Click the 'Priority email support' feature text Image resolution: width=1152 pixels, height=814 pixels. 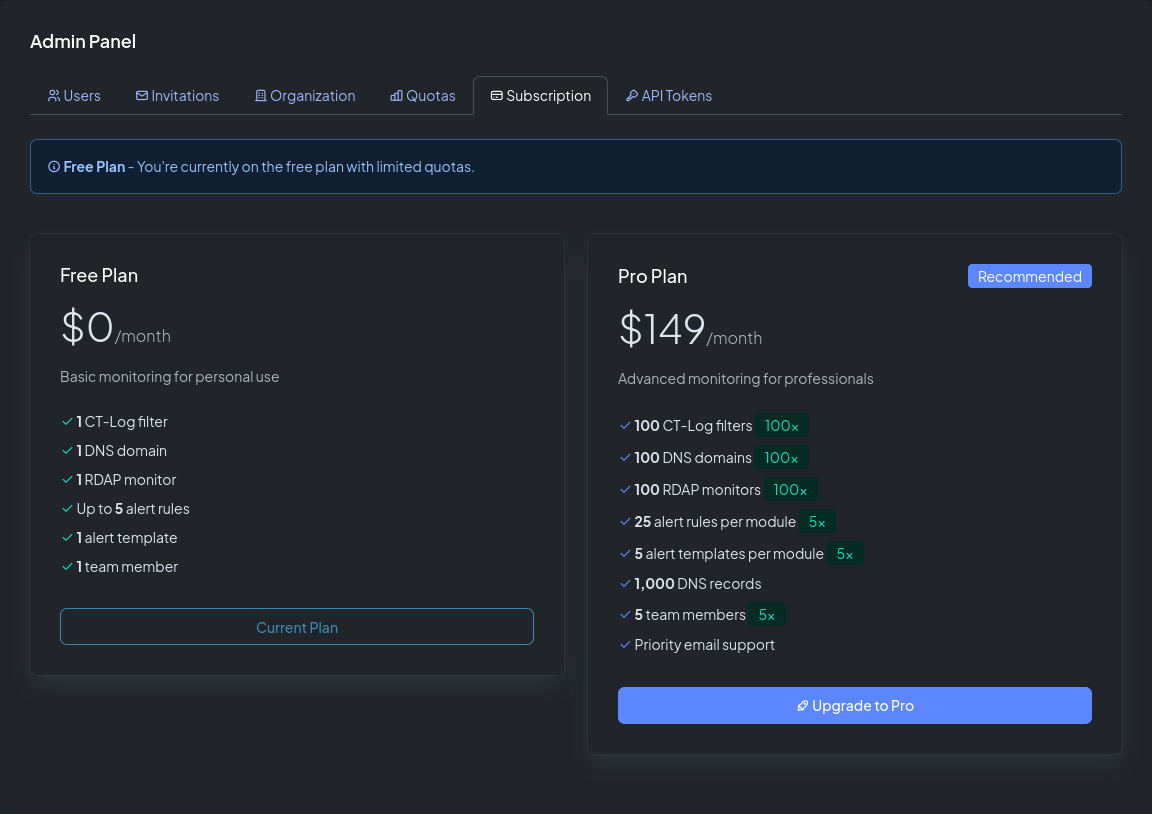705,644
